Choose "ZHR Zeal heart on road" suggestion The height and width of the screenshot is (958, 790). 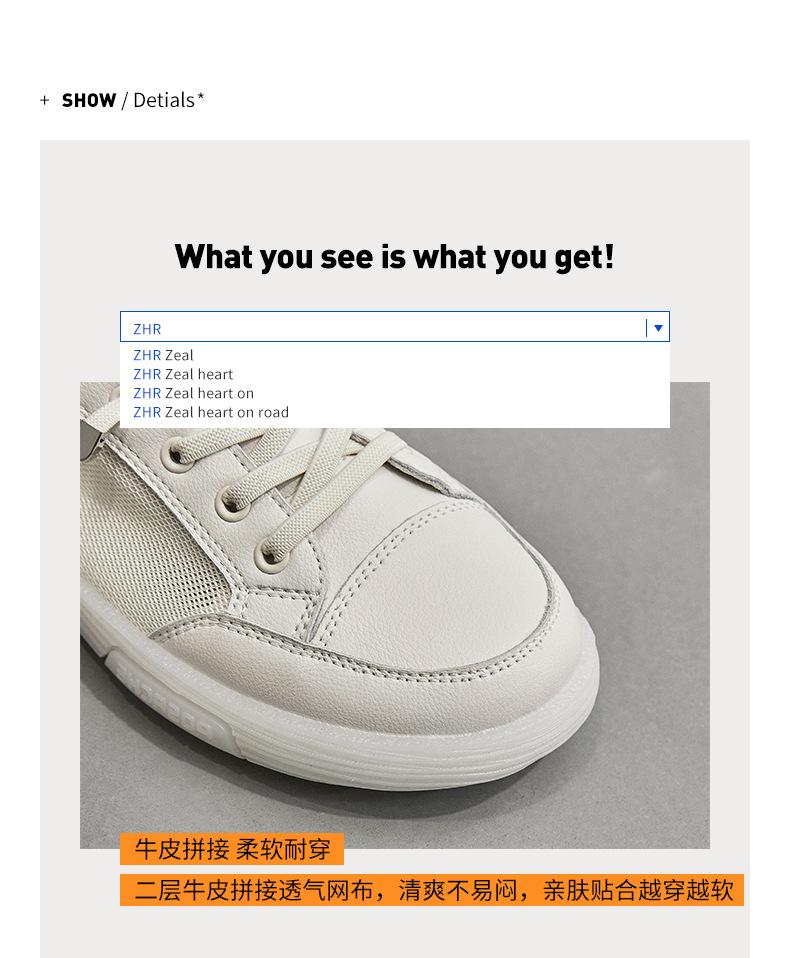(211, 412)
